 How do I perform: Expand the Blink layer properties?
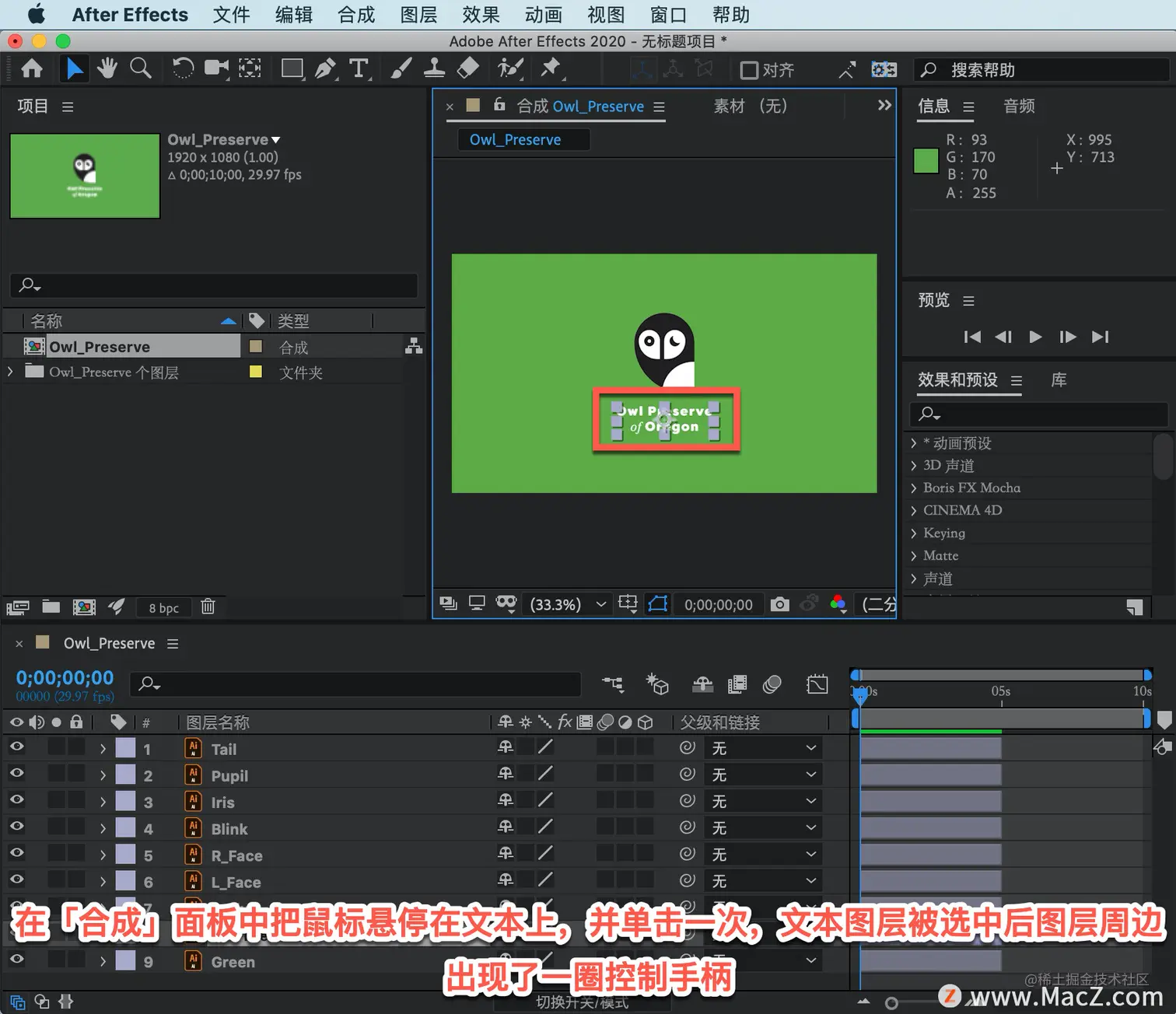[103, 829]
